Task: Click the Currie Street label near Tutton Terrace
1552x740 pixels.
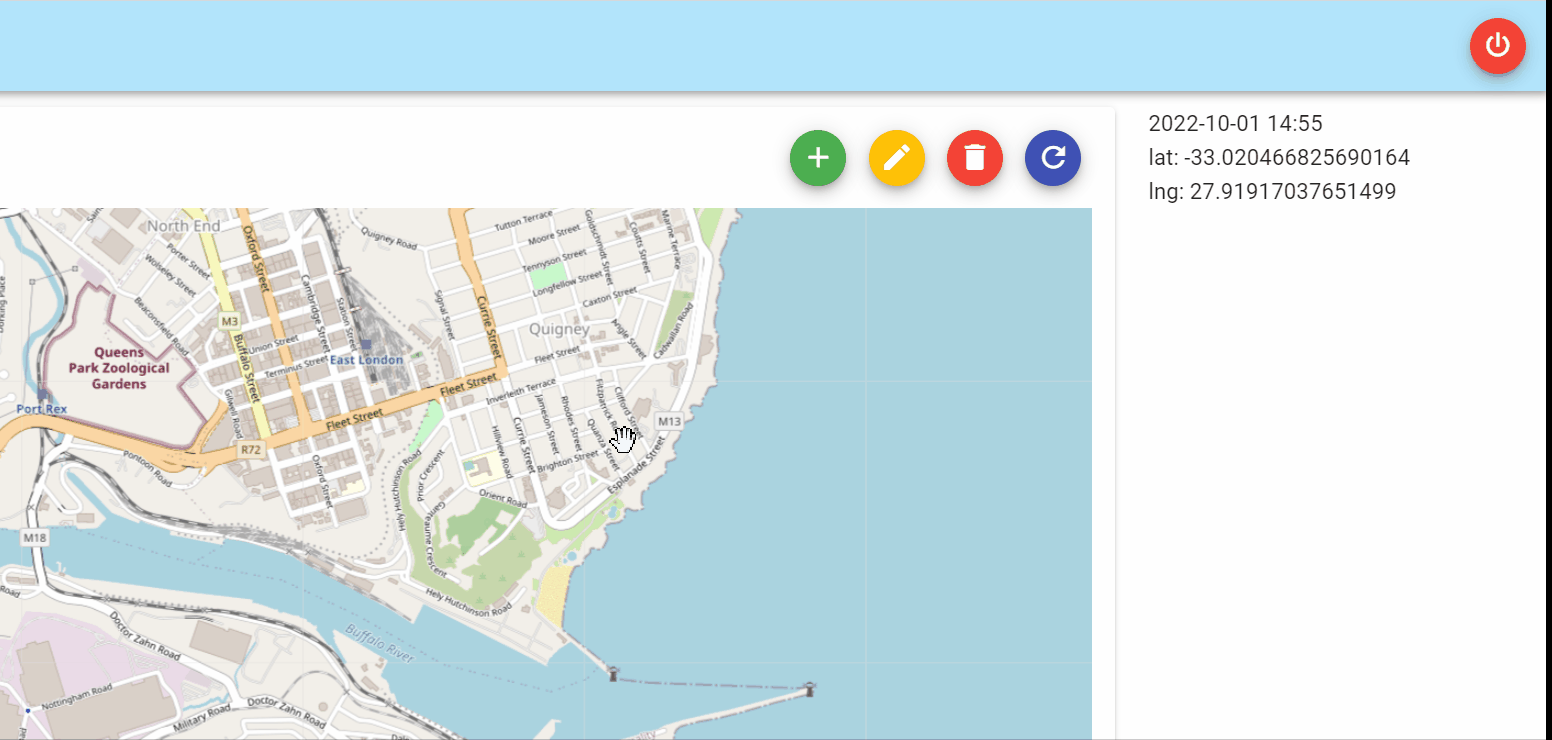Action: (487, 326)
